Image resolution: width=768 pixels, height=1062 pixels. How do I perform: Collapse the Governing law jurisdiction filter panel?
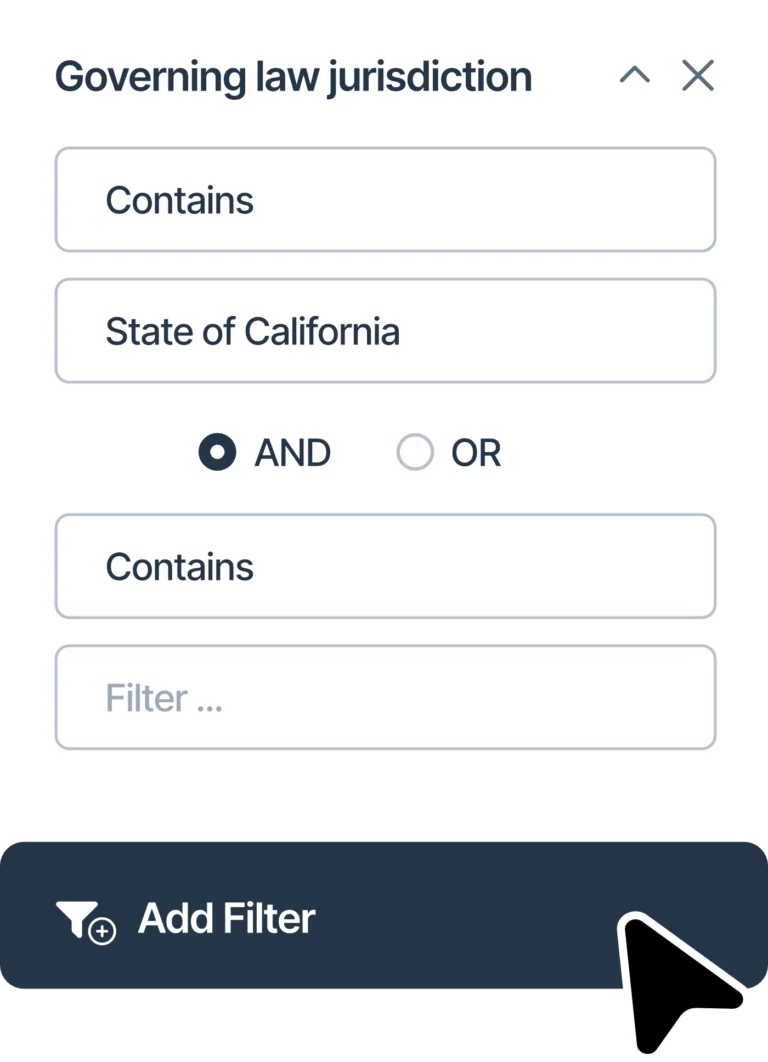click(x=635, y=76)
